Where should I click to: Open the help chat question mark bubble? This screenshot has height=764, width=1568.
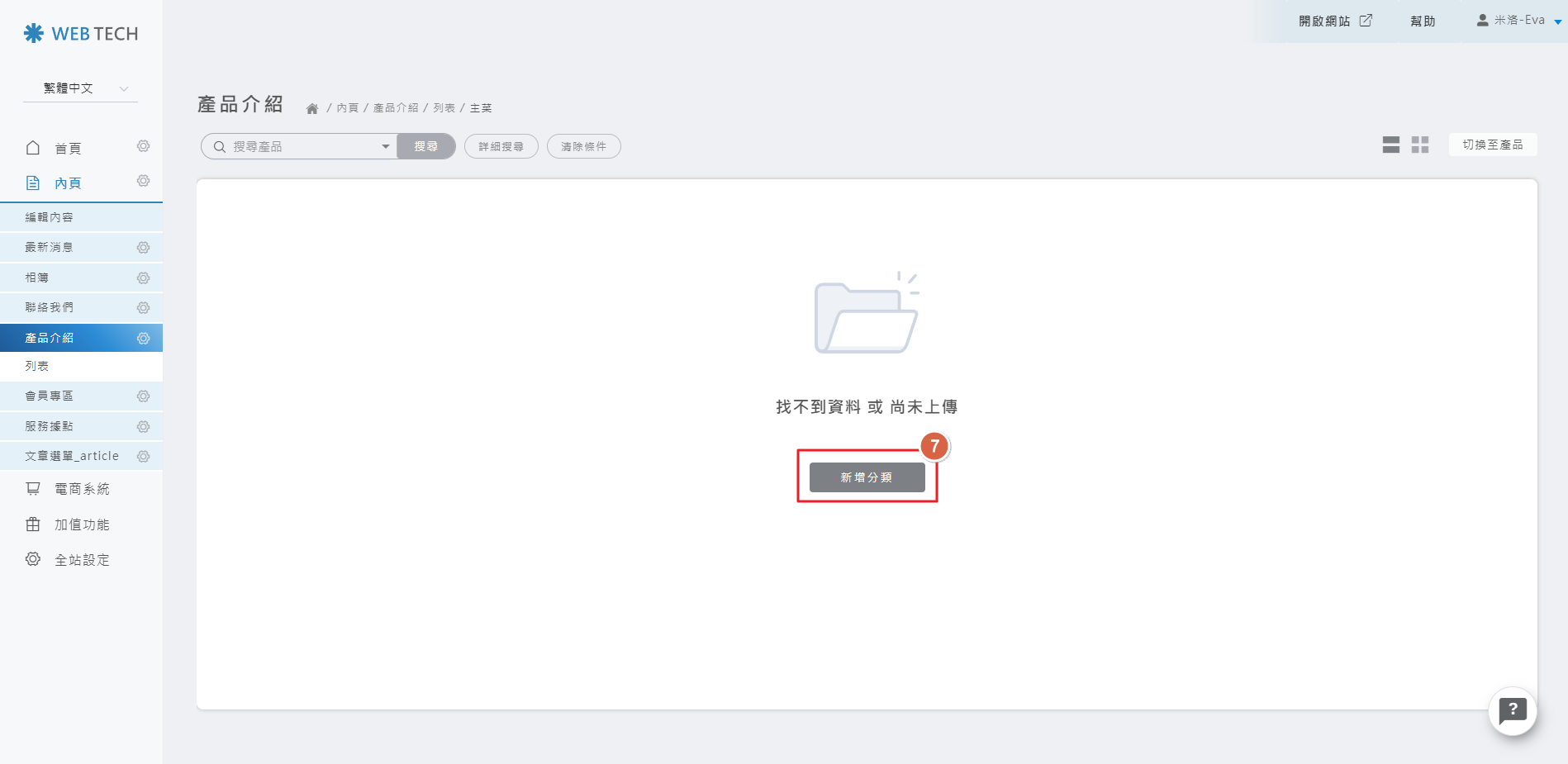pos(1512,710)
